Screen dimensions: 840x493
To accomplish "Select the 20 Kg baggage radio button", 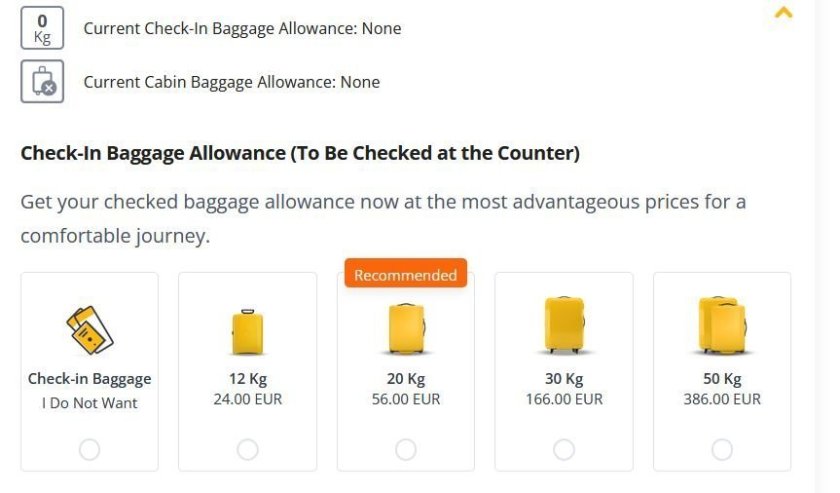I will pyautogui.click(x=406, y=450).
